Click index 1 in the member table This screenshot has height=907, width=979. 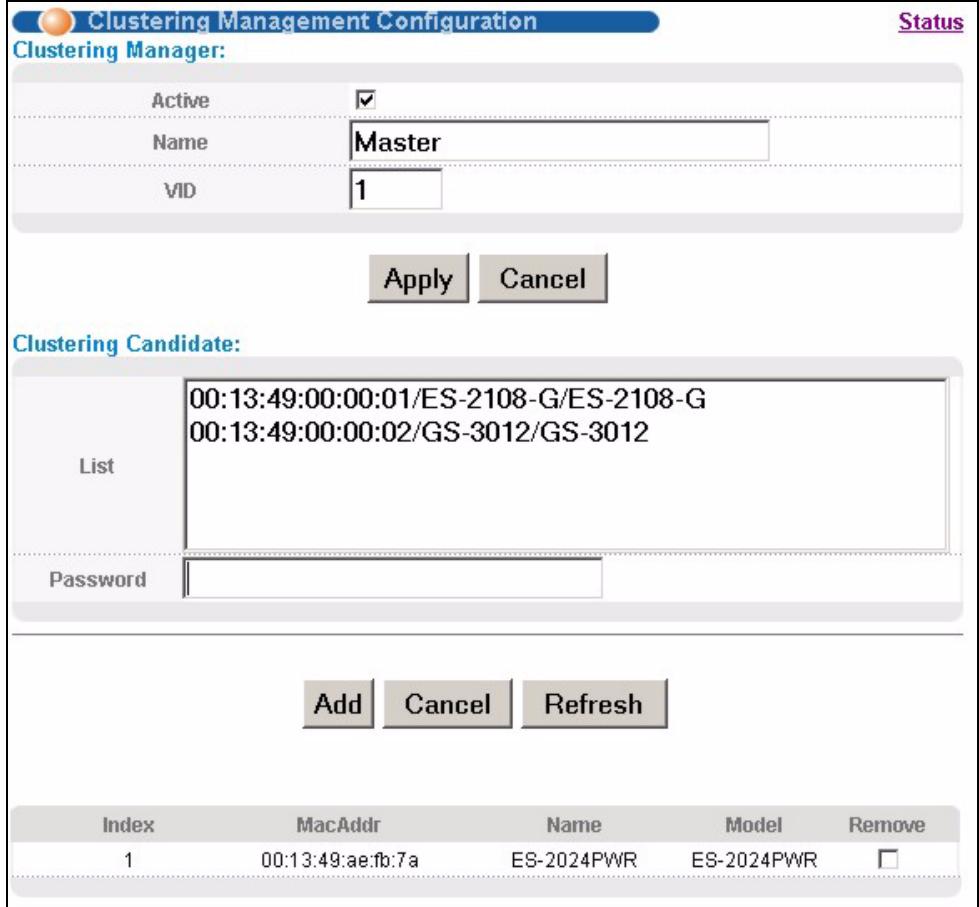(128, 860)
